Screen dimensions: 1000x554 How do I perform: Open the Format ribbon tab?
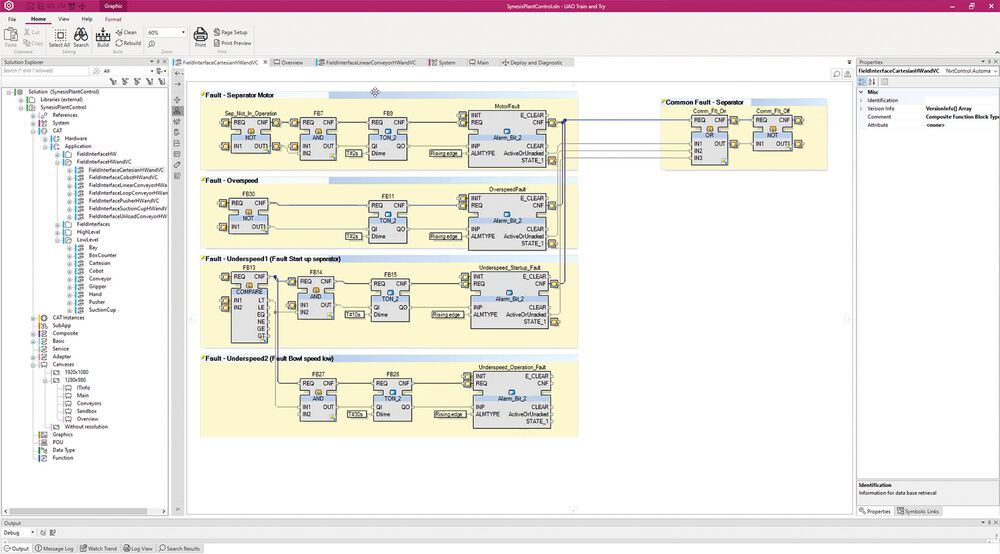[x=113, y=19]
